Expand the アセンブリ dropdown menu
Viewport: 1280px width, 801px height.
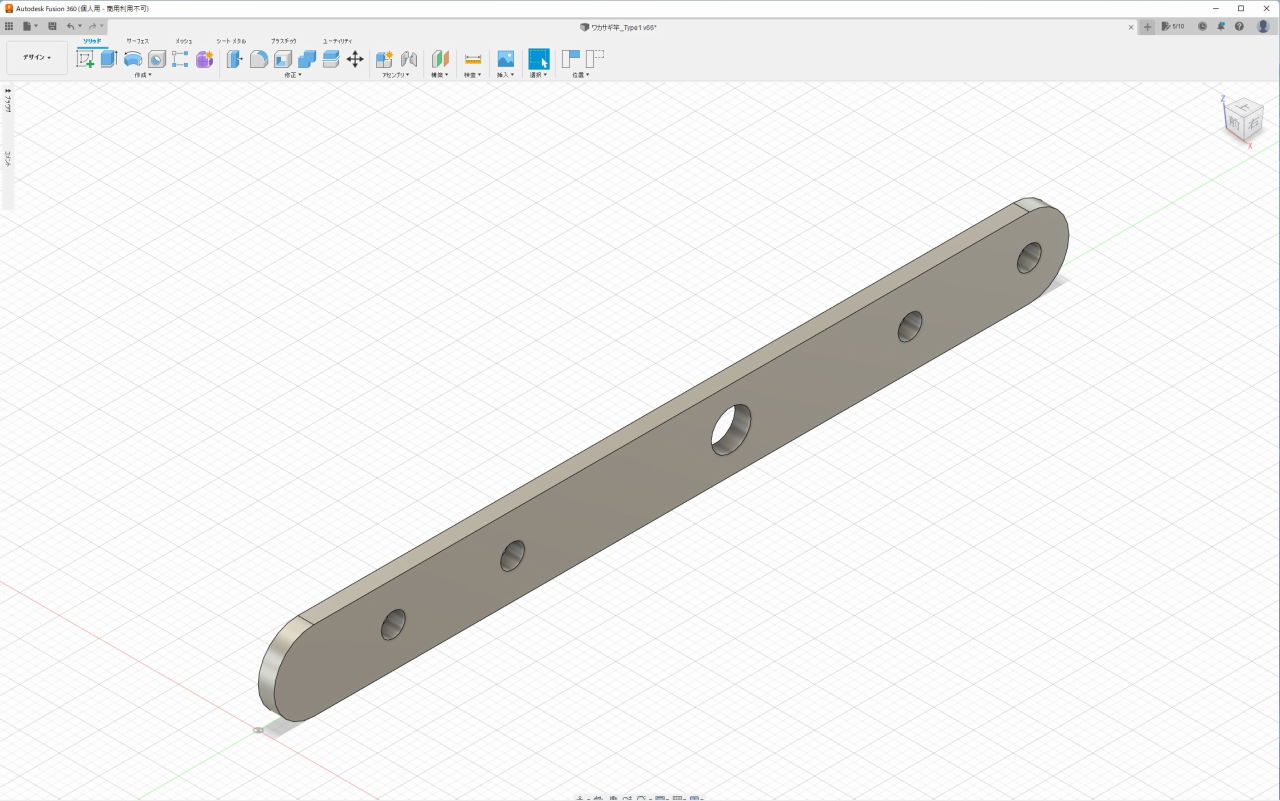396,75
